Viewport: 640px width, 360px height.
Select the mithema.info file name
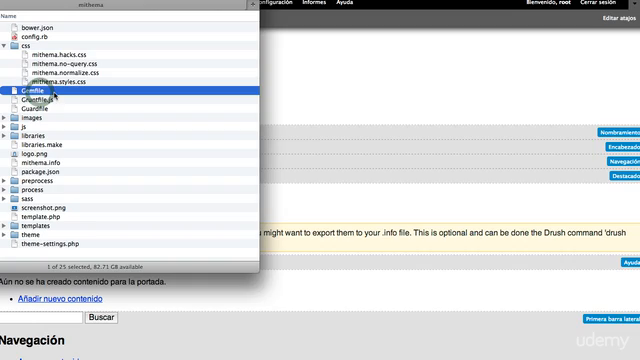pyautogui.click(x=41, y=163)
